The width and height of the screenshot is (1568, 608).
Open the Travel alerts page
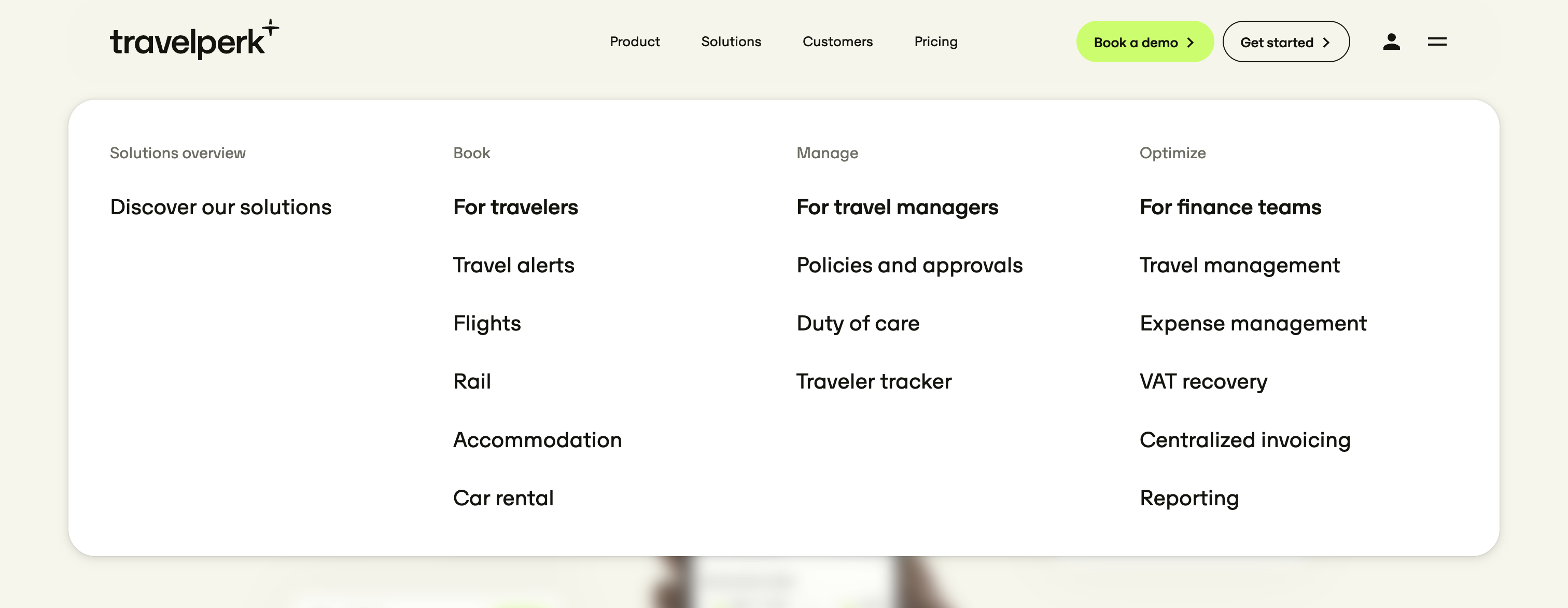pos(513,265)
